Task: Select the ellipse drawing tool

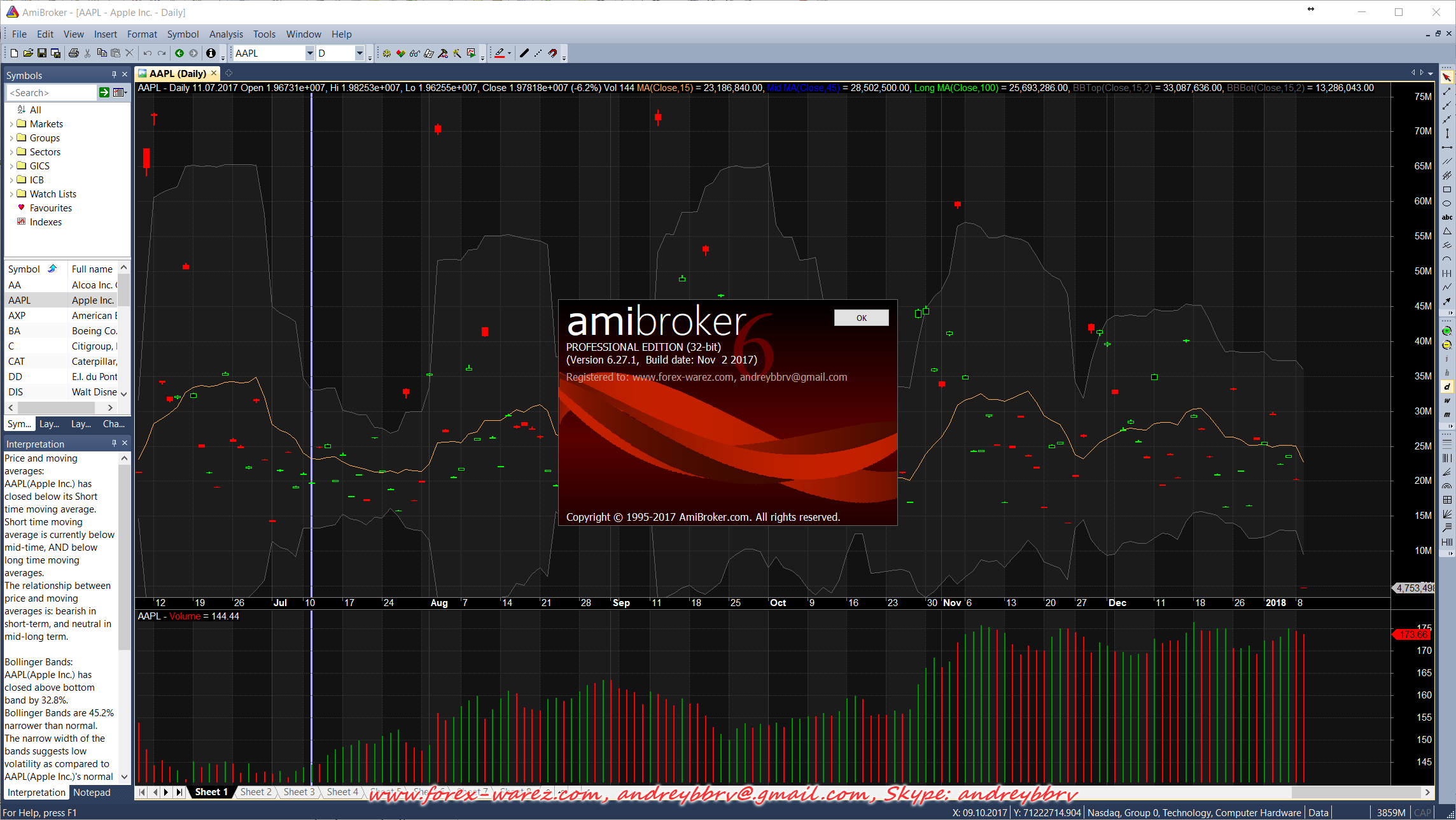Action: coord(1446,204)
